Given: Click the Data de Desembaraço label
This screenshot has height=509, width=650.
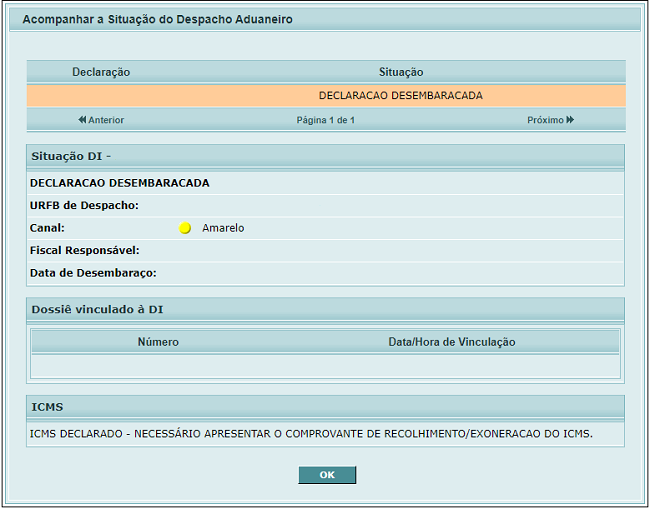Looking at the screenshot, I should click(x=93, y=273).
